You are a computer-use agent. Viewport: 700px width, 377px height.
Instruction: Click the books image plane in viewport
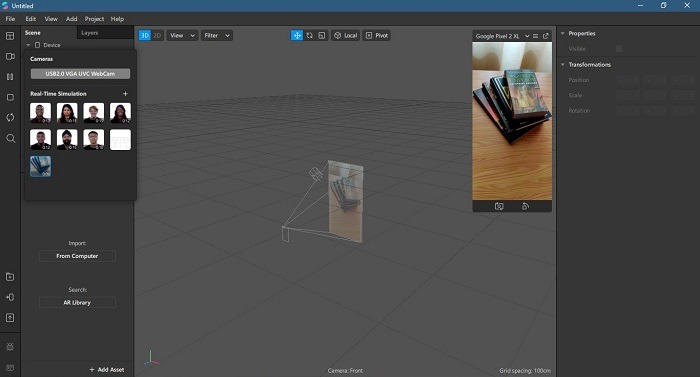coord(346,201)
